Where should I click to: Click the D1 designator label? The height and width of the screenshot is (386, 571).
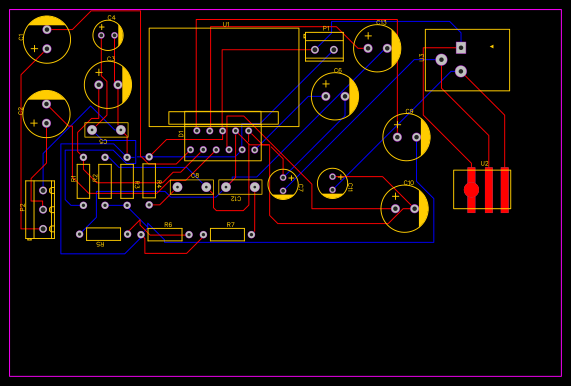(x=181, y=134)
